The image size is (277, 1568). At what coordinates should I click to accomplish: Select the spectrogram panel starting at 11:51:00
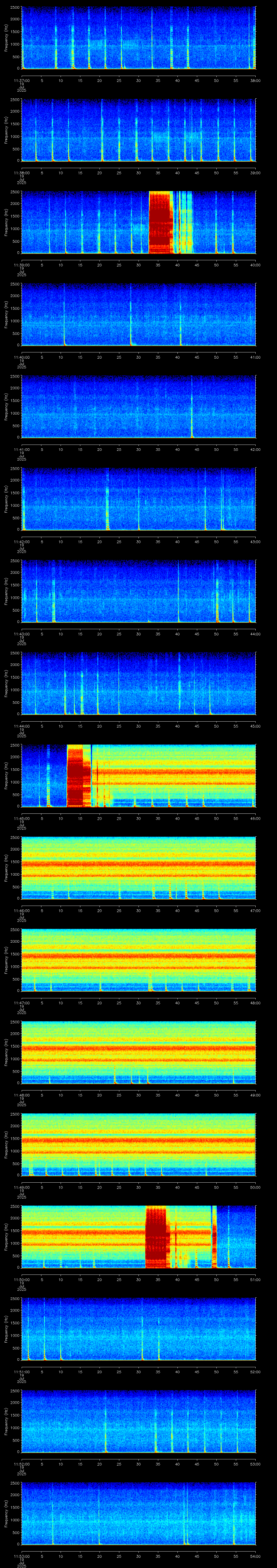pyautogui.click(x=139, y=1329)
